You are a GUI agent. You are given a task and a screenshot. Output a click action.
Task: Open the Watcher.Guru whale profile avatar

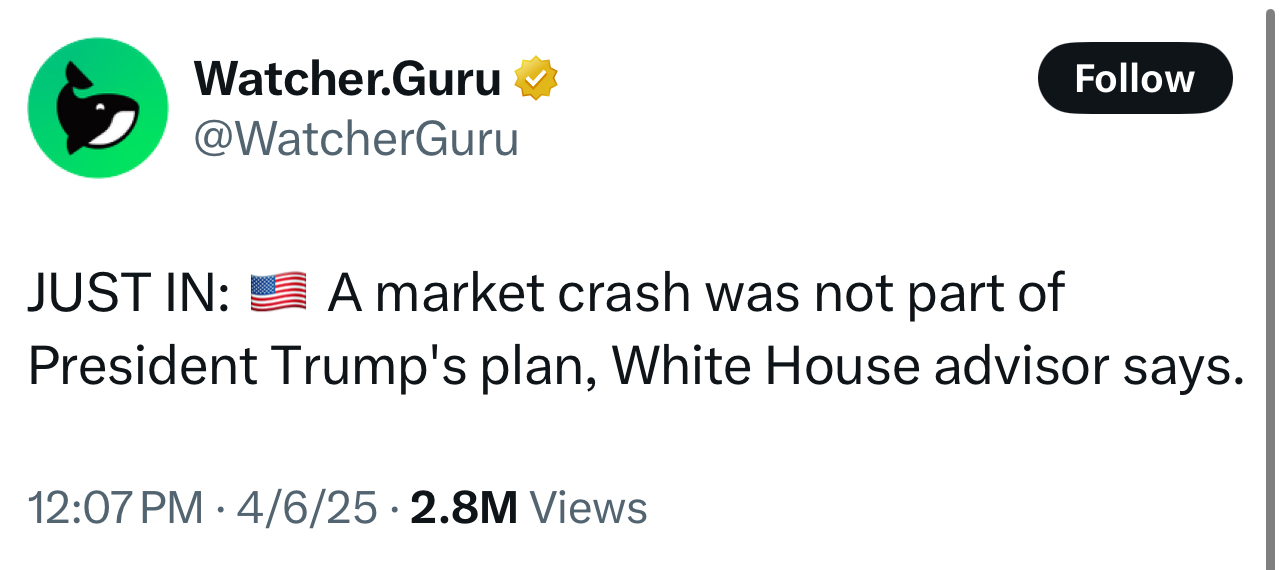click(x=98, y=108)
